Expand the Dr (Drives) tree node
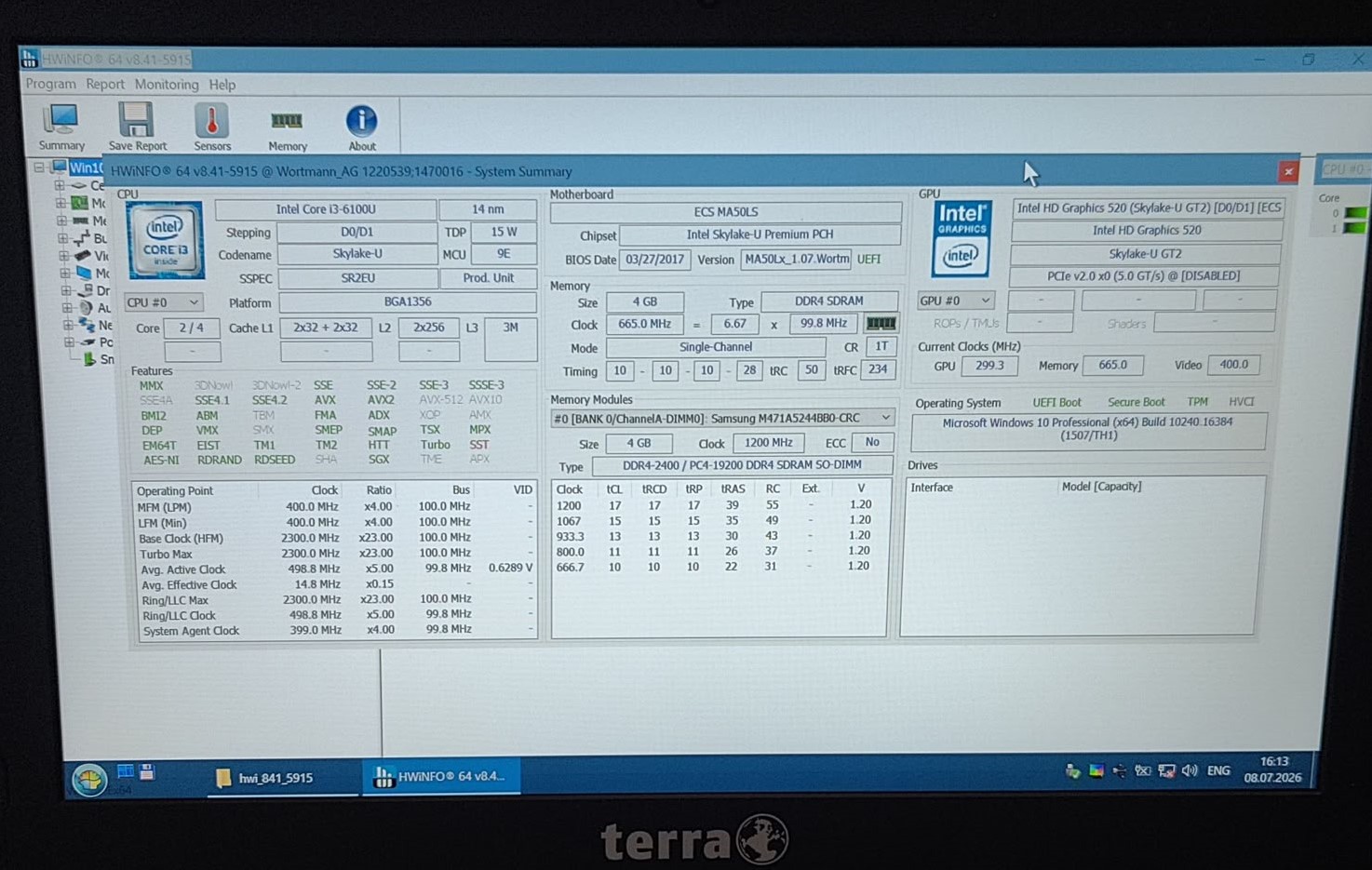This screenshot has width=1372, height=870. click(66, 290)
